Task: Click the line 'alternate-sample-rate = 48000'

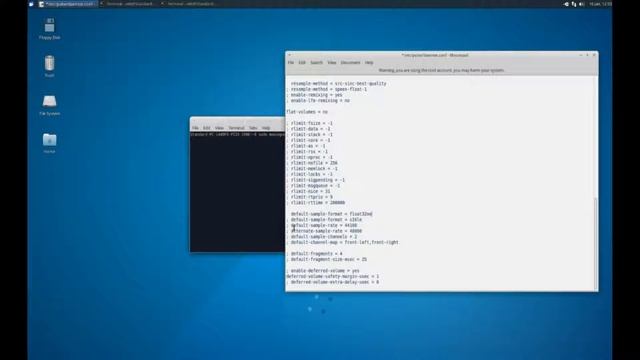Action: coord(324,231)
